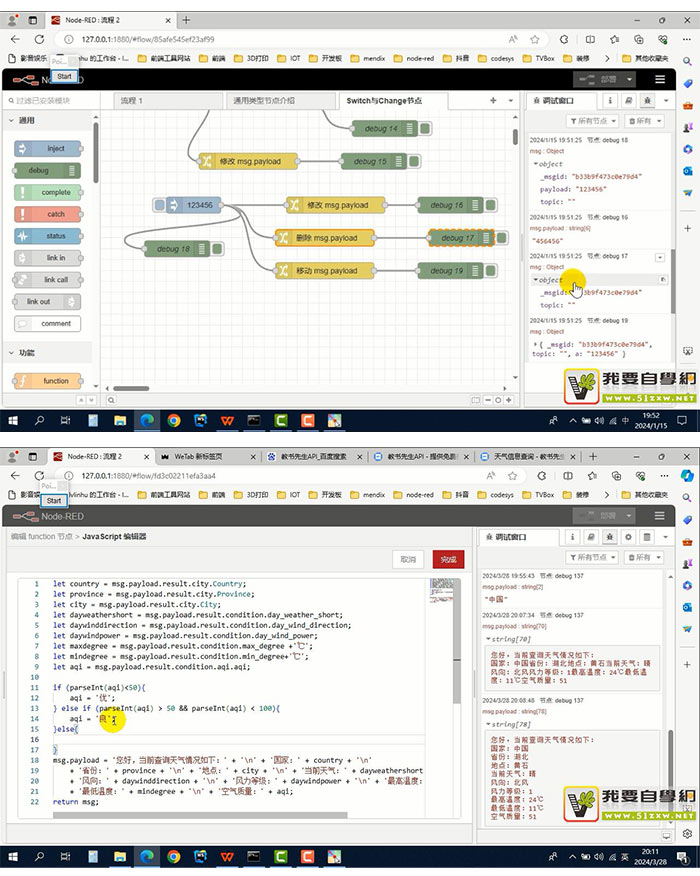Open File Explorer from lower taskbar

pyautogui.click(x=120, y=856)
